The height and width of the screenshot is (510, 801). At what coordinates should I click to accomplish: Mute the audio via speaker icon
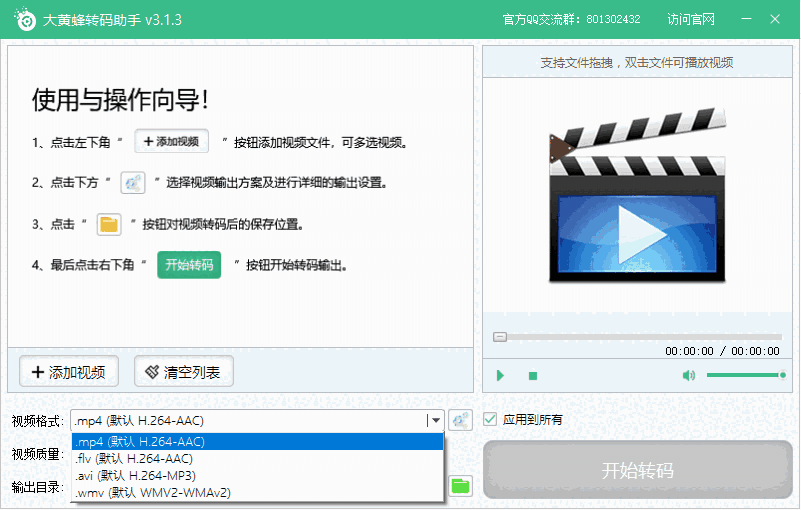688,376
